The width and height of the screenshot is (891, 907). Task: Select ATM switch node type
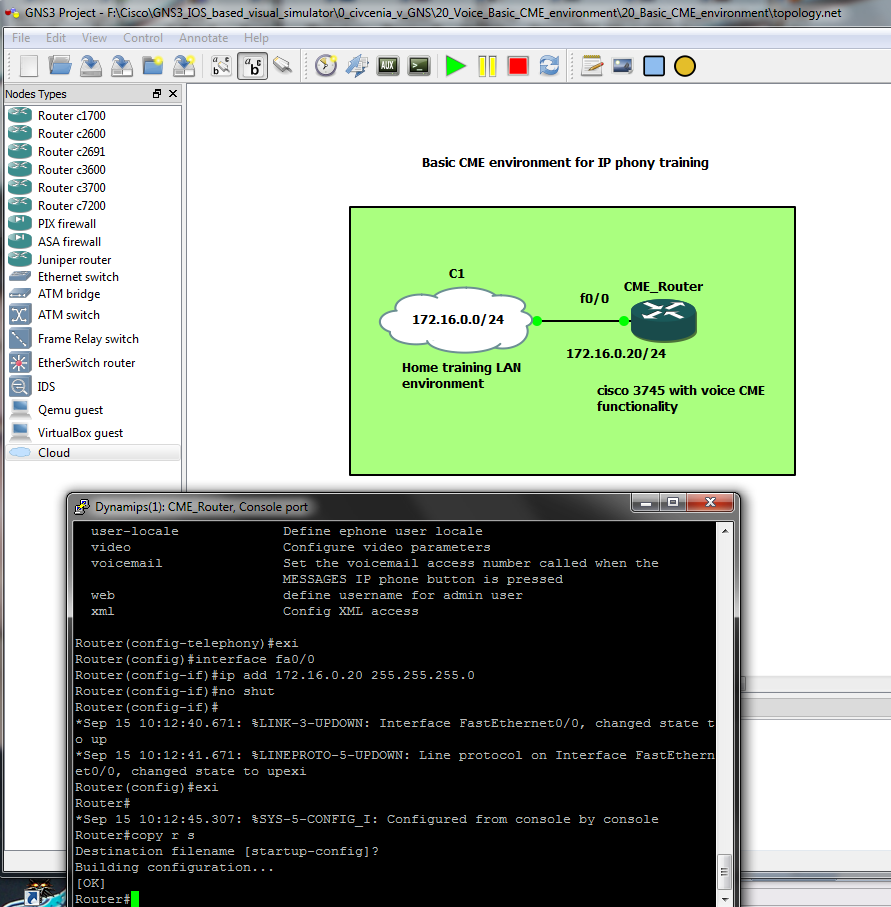(x=93, y=315)
